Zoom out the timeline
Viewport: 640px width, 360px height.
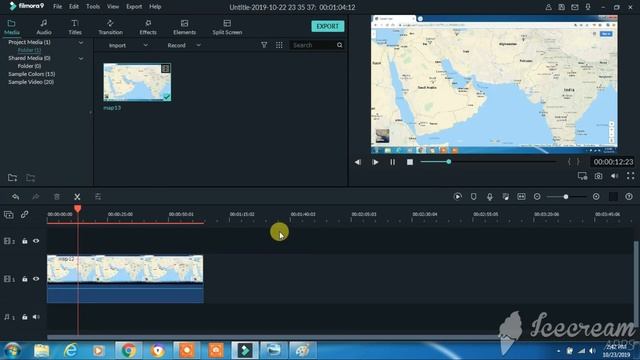tap(537, 197)
